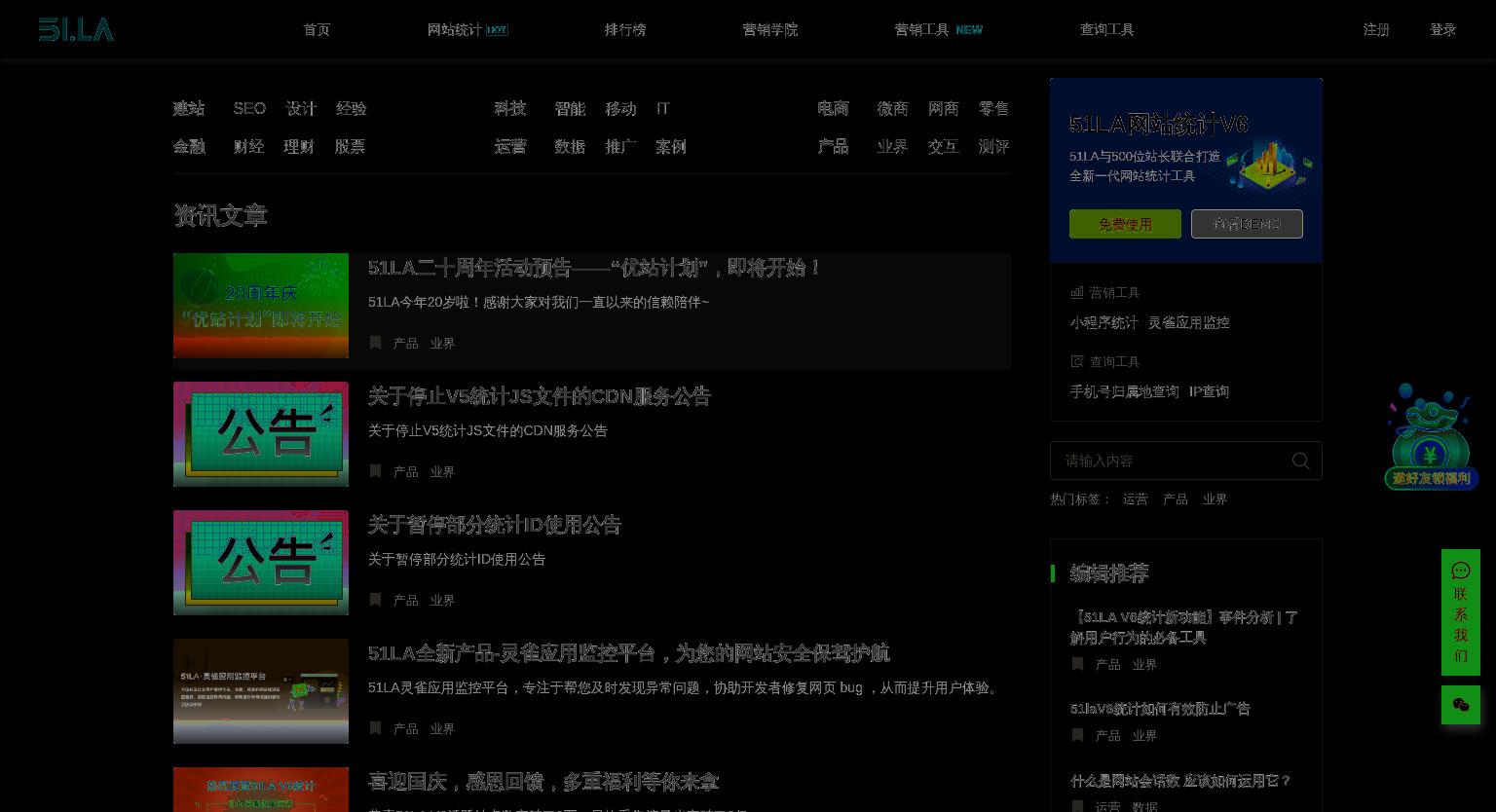Open thumbnail for 灵雀应用监控平台 article

coord(261,691)
